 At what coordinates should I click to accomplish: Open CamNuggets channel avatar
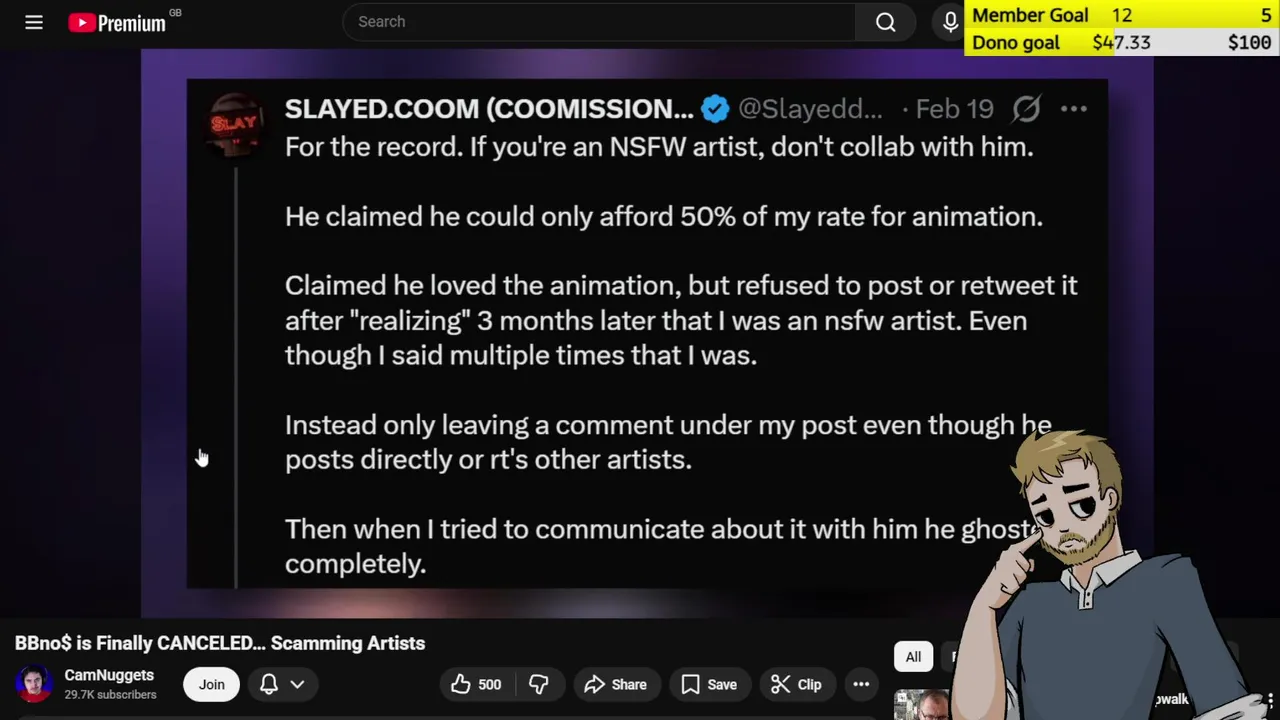pos(33,684)
